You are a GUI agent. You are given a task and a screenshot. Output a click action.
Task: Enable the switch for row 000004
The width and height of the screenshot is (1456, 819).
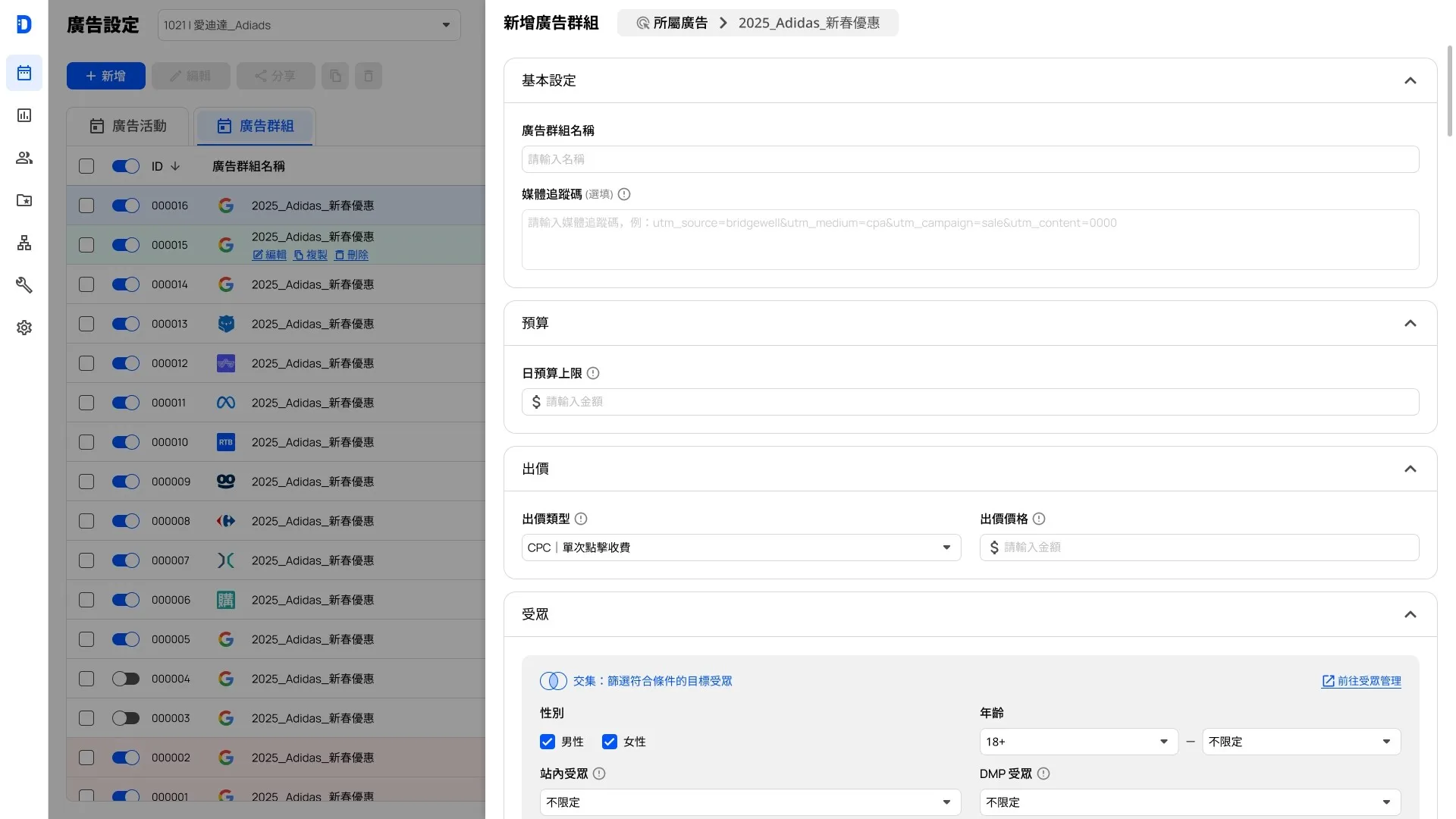pos(126,679)
